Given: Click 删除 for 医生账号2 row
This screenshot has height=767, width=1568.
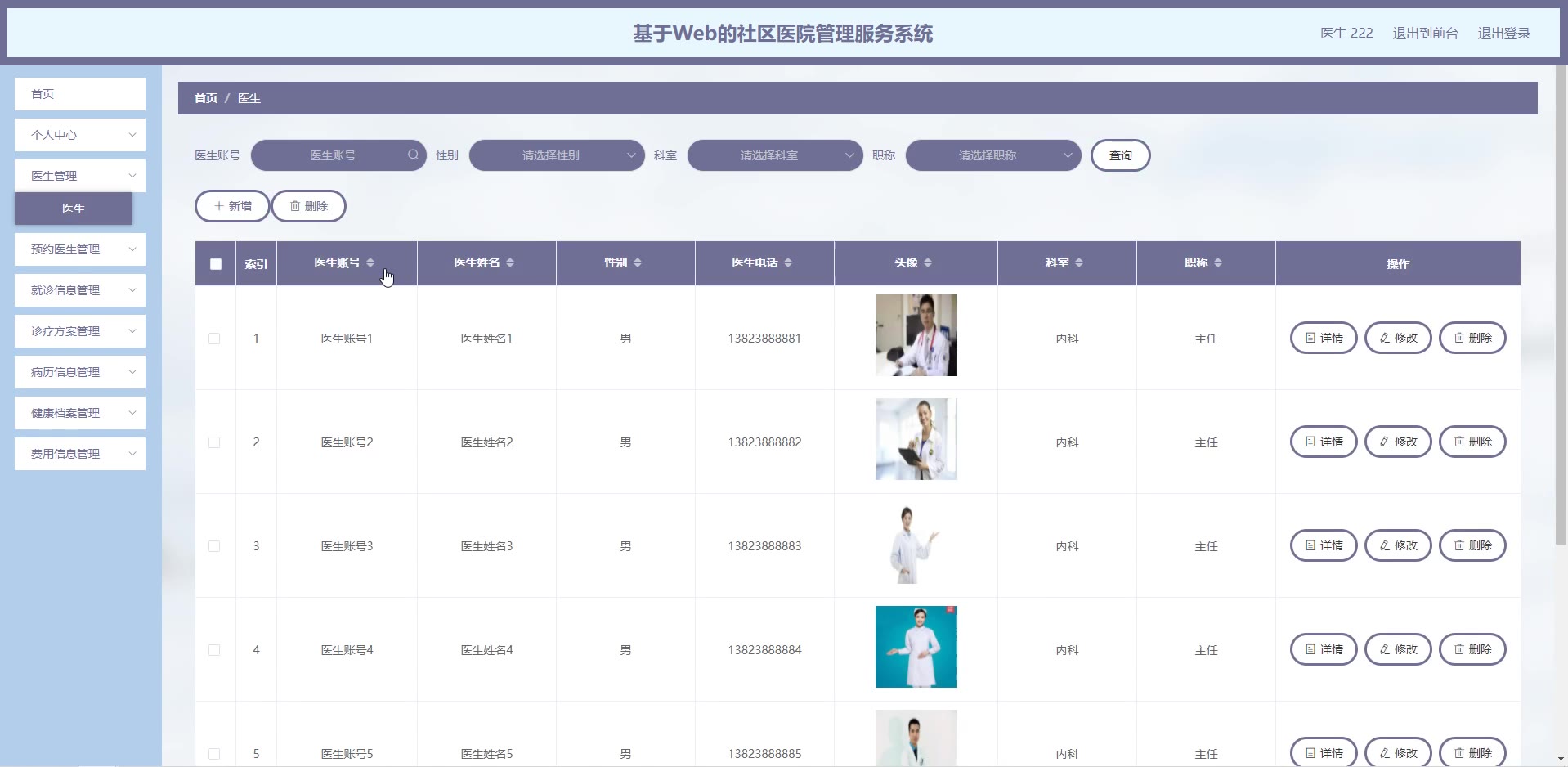Looking at the screenshot, I should pyautogui.click(x=1472, y=442).
